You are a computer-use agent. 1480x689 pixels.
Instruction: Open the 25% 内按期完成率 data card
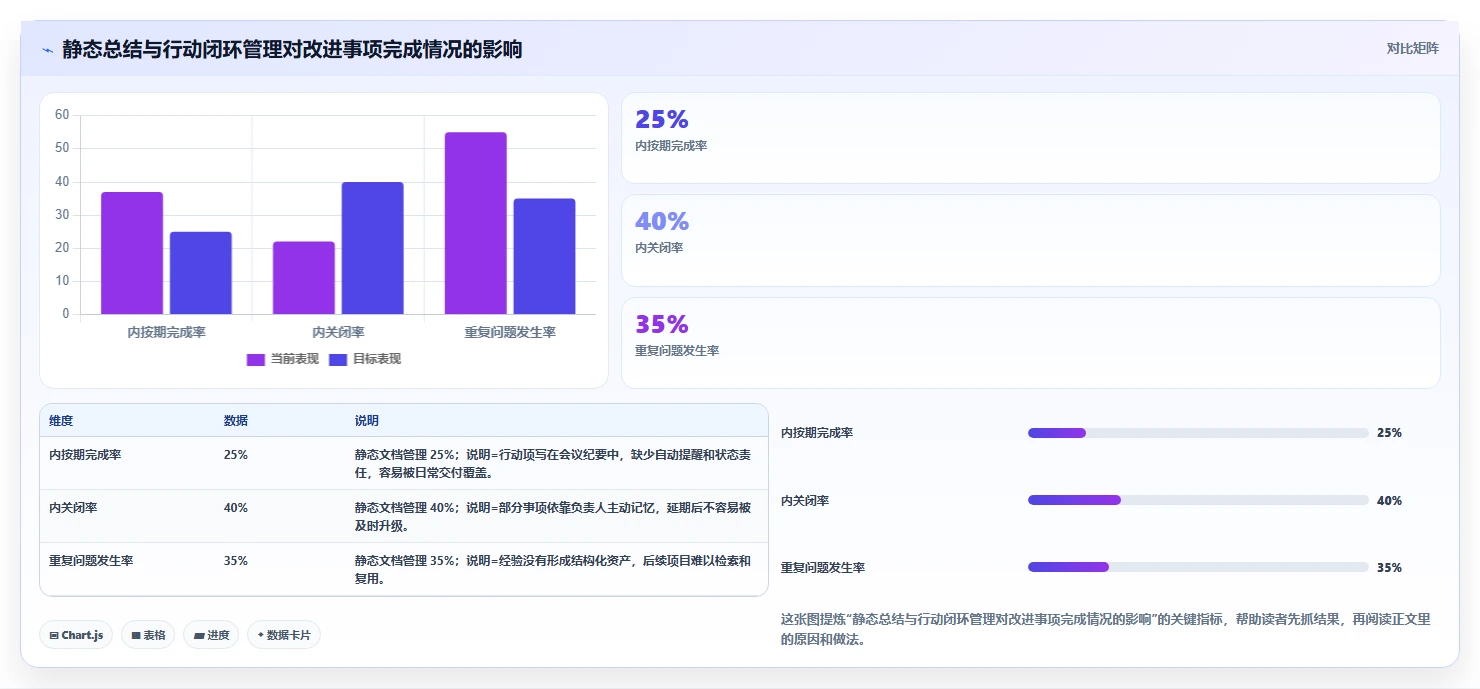[1031, 138]
